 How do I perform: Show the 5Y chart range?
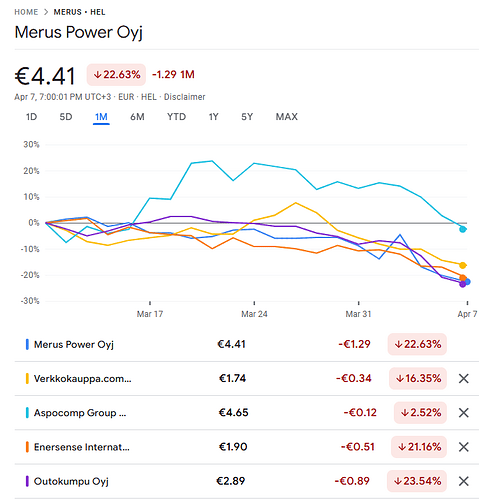[x=247, y=117]
